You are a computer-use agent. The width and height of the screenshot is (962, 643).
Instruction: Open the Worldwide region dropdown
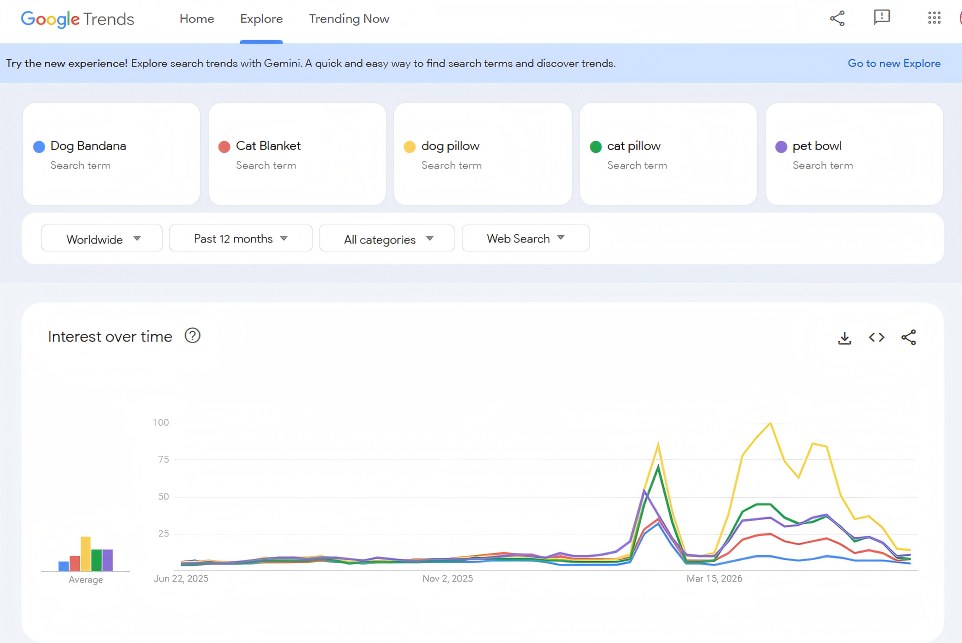[x=102, y=238]
